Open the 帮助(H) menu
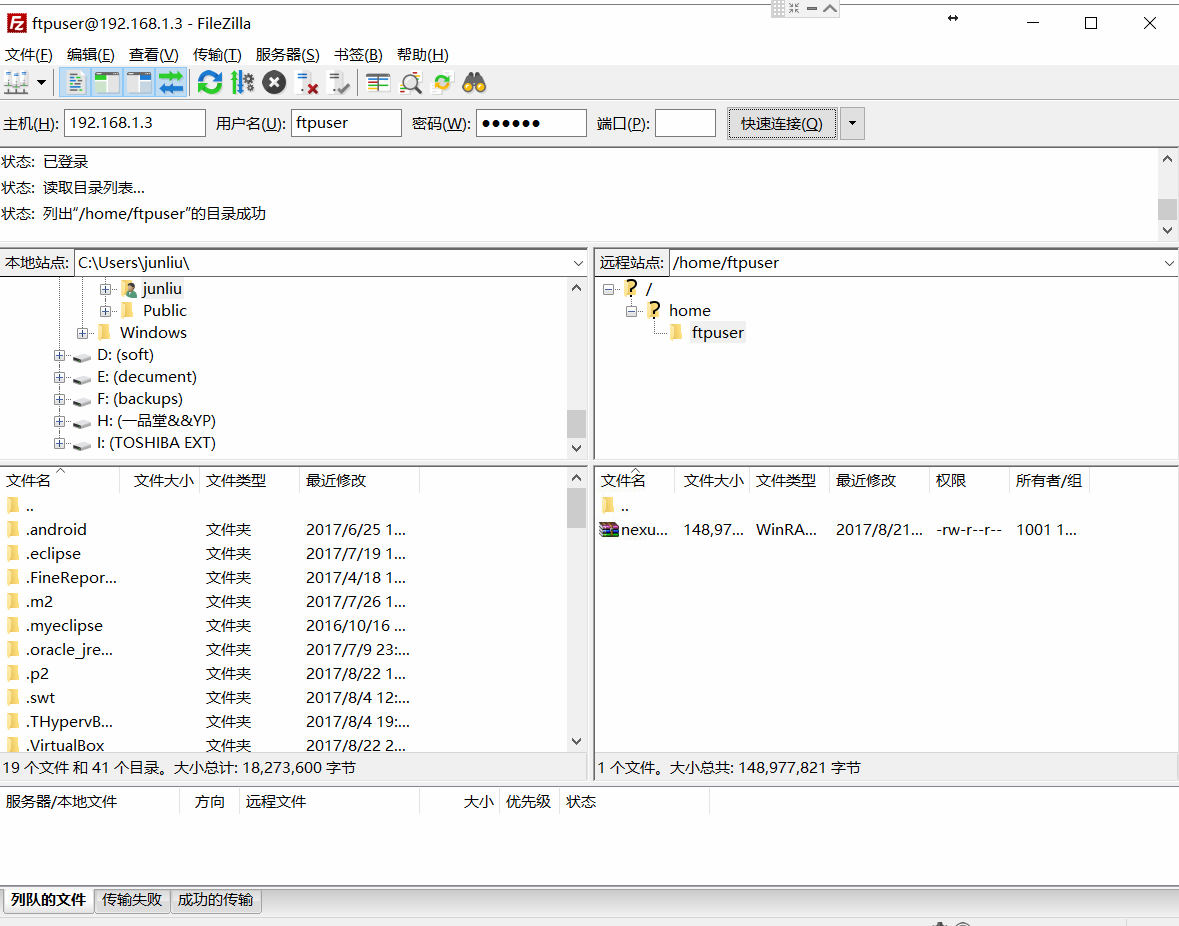The width and height of the screenshot is (1179, 926). pyautogui.click(x=423, y=55)
